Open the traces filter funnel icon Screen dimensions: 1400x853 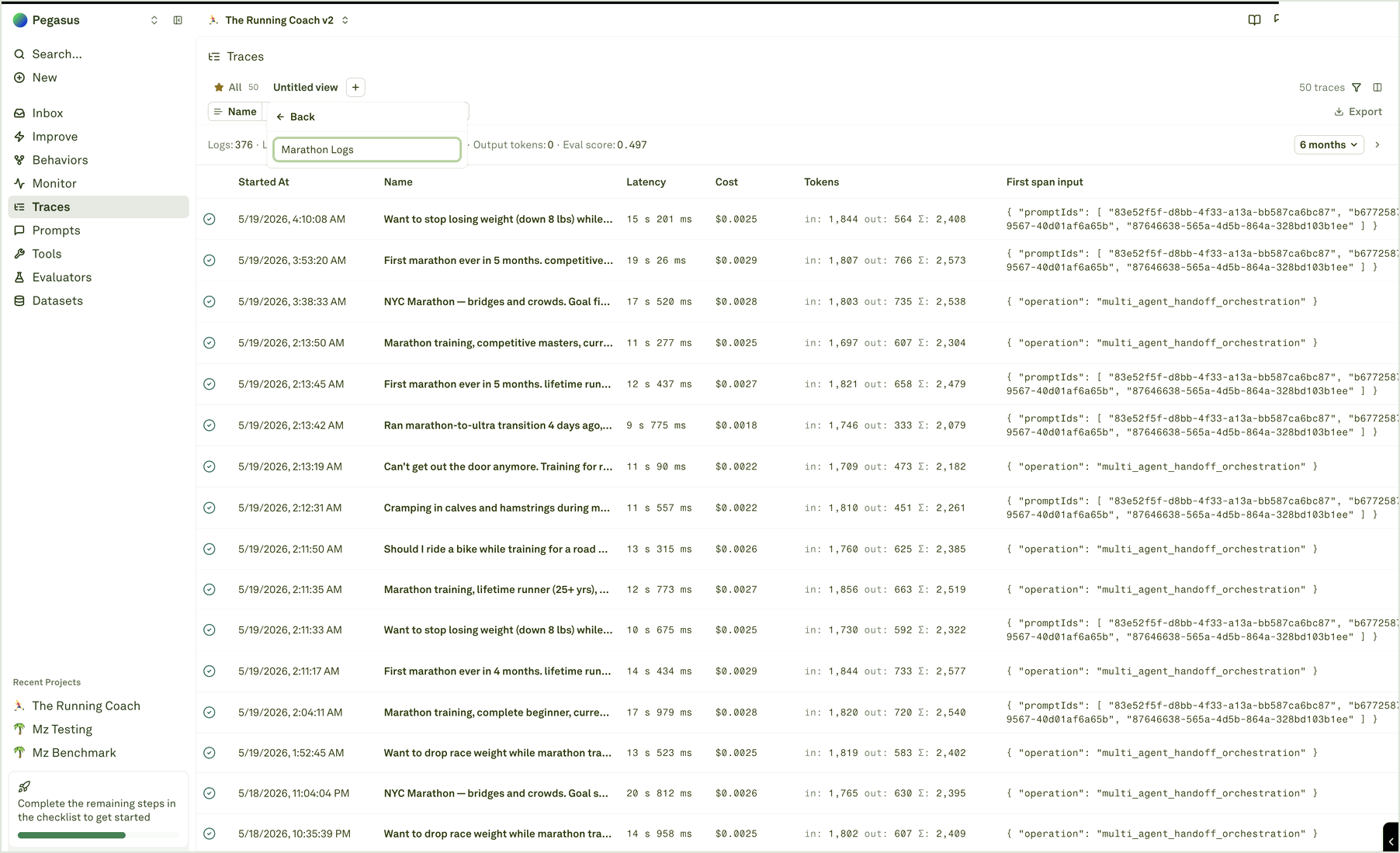coord(1357,88)
